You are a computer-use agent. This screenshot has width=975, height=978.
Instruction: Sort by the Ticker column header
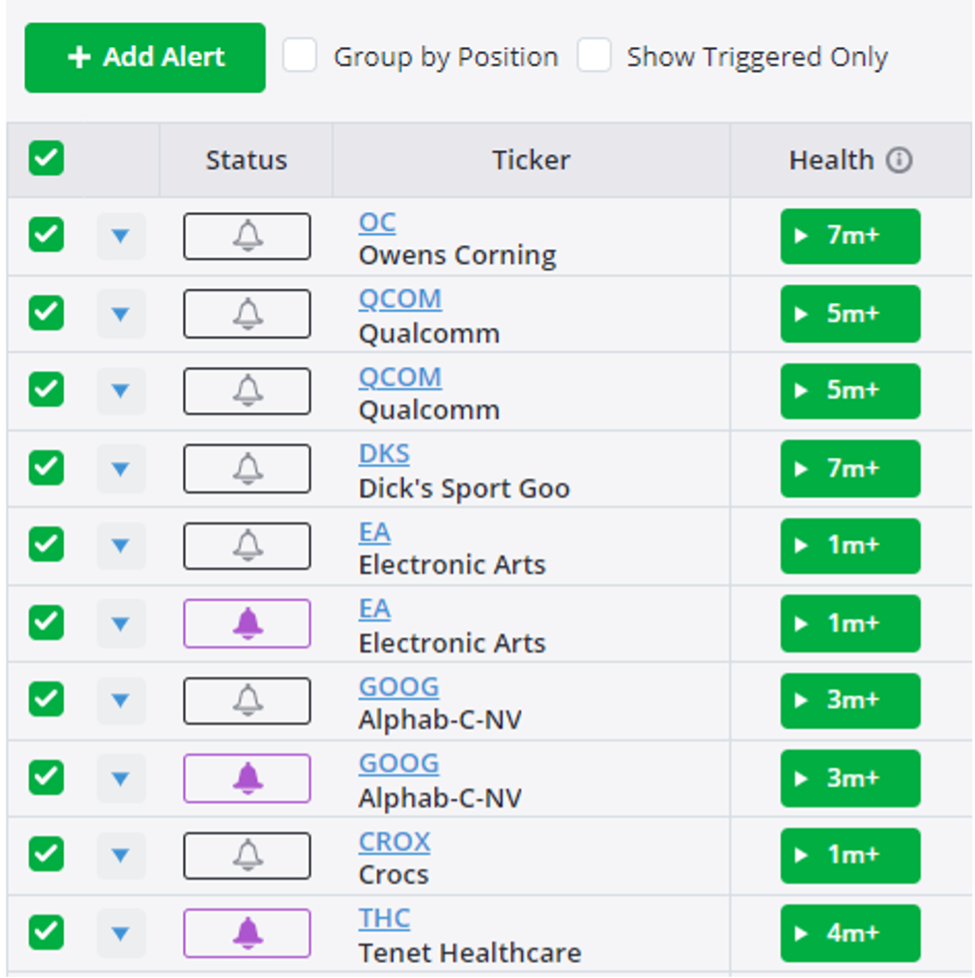coord(531,160)
